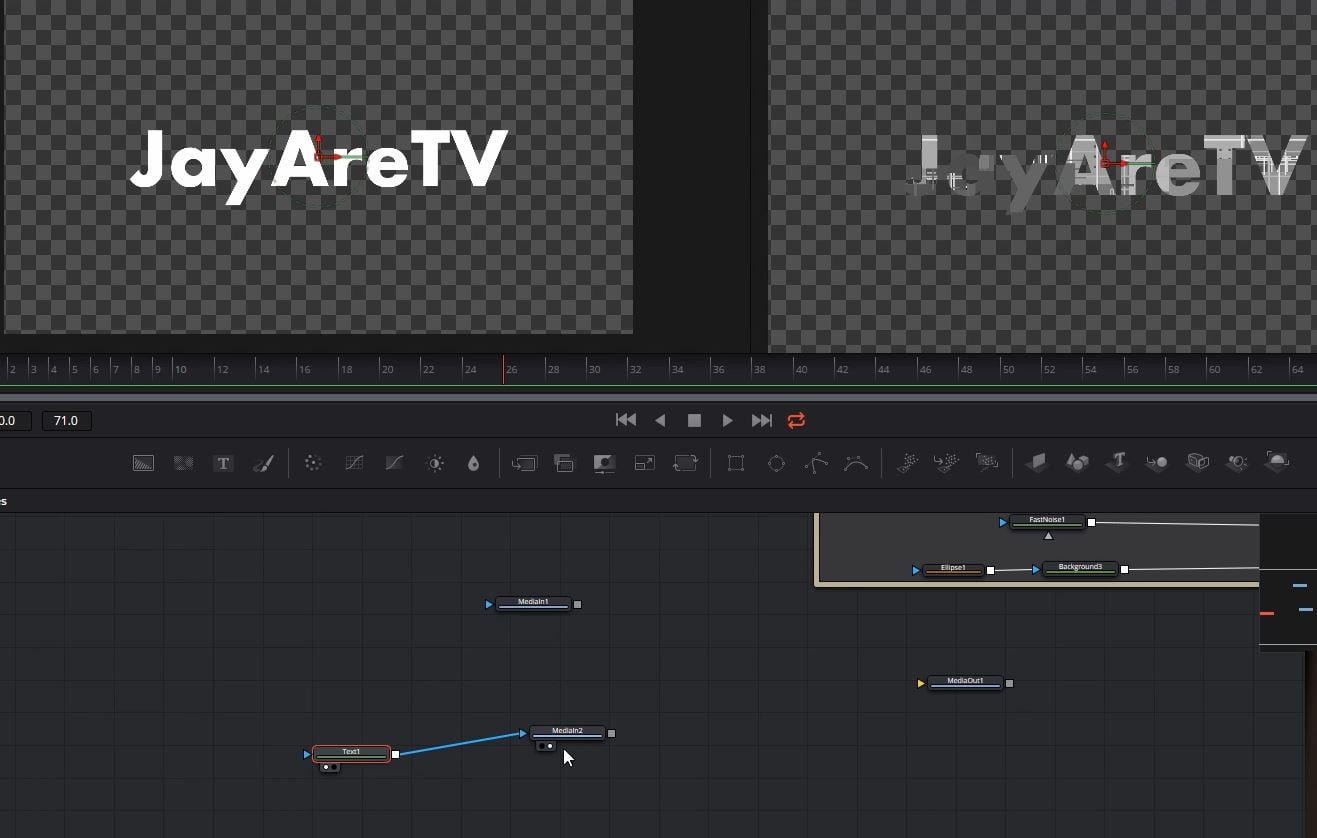Select the Text+ tool
Screen dimensions: 1317x838
(223, 463)
